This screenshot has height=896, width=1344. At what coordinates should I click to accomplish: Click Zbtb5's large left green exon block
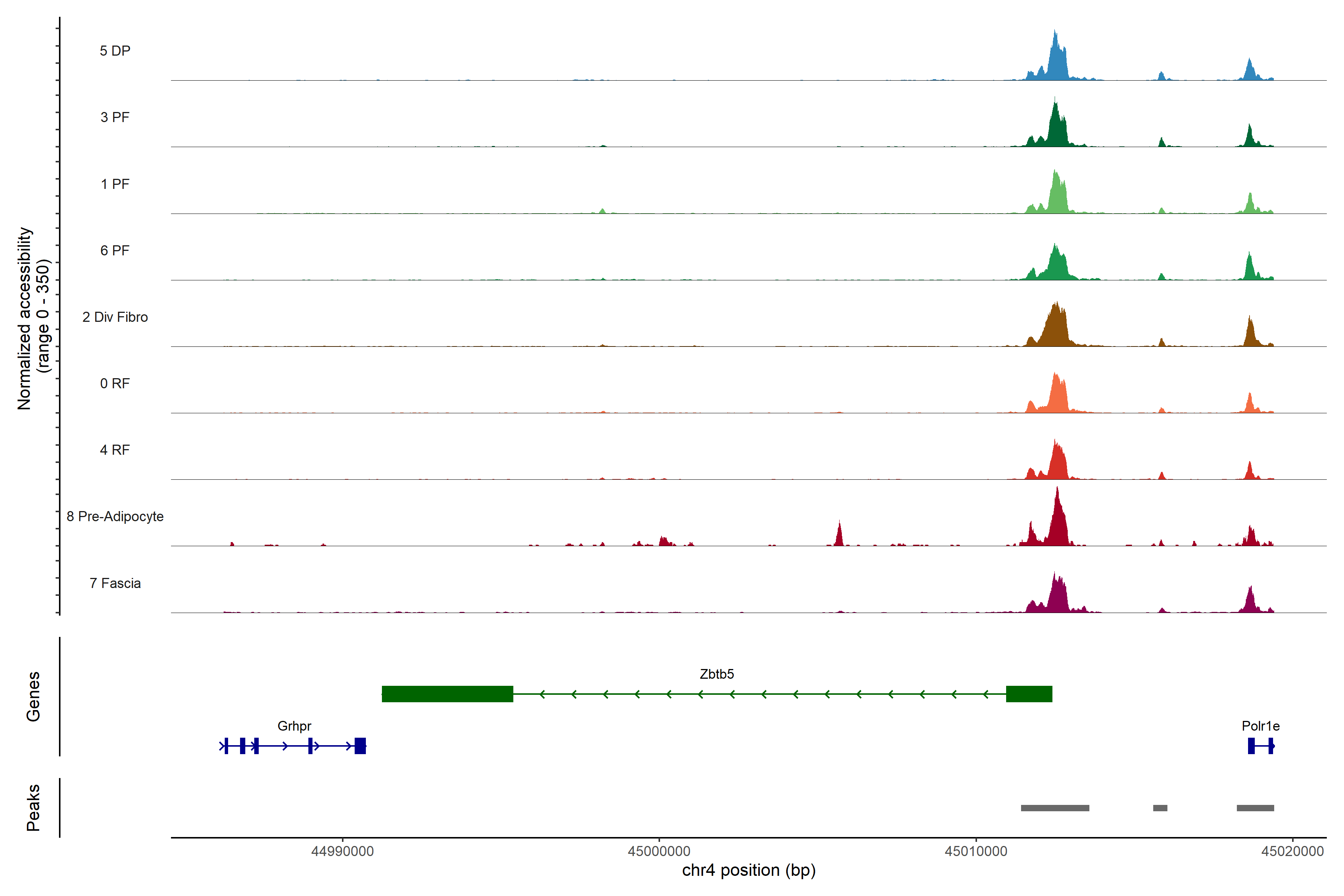pyautogui.click(x=447, y=694)
